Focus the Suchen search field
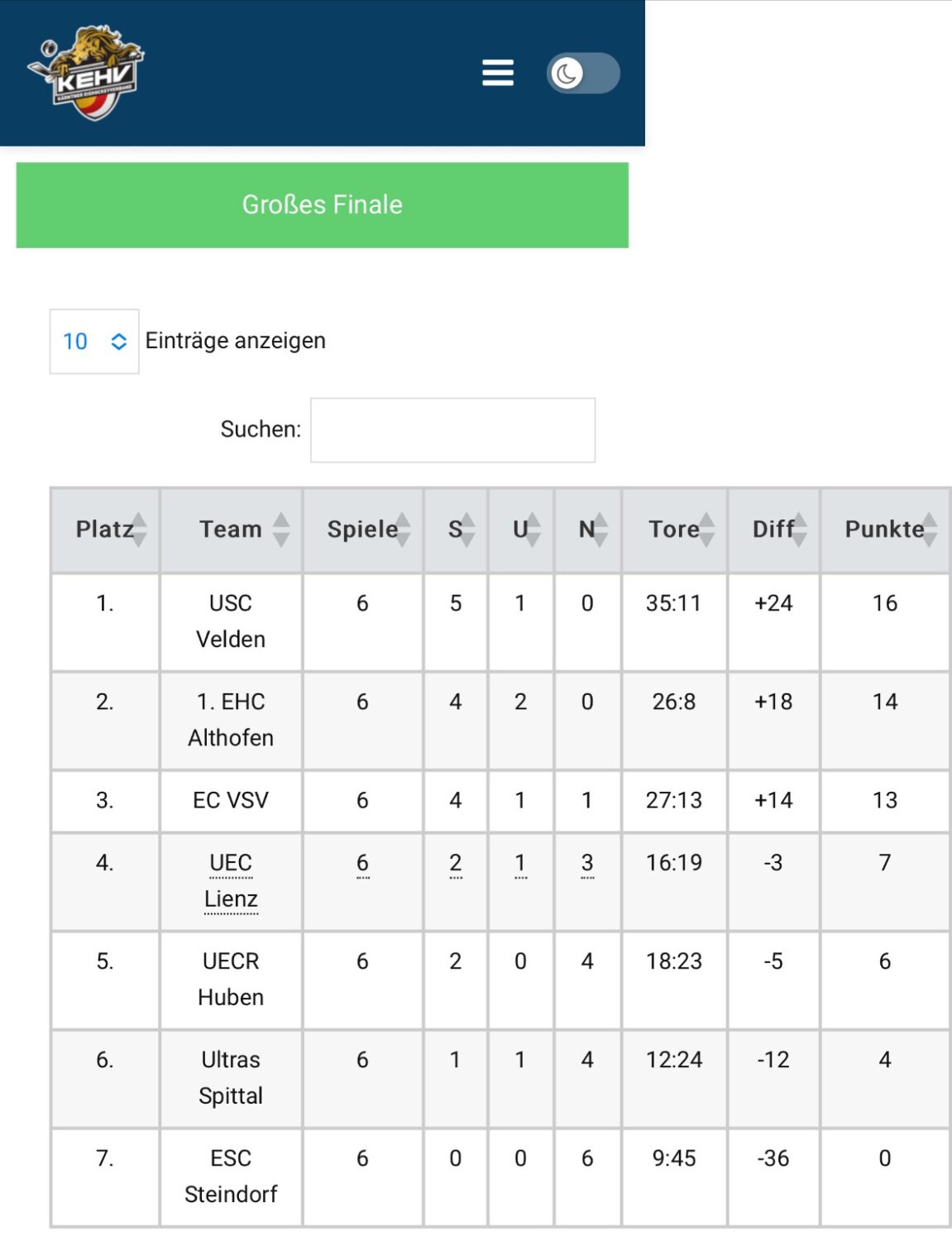The width and height of the screenshot is (952, 1241). (x=452, y=430)
